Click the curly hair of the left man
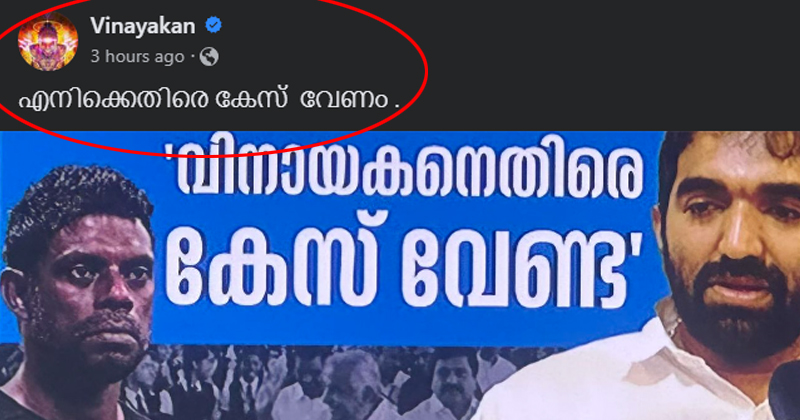 tap(77, 204)
